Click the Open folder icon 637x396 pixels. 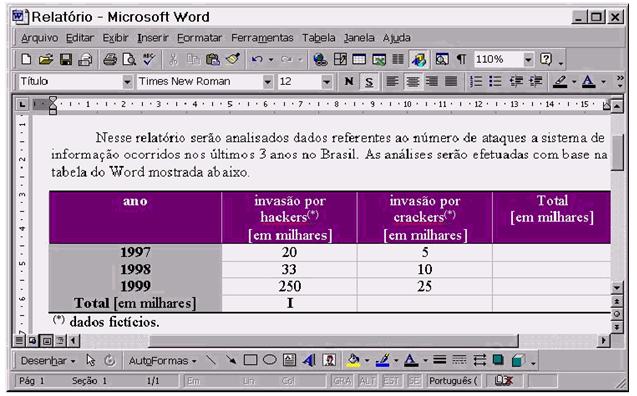coord(46,60)
